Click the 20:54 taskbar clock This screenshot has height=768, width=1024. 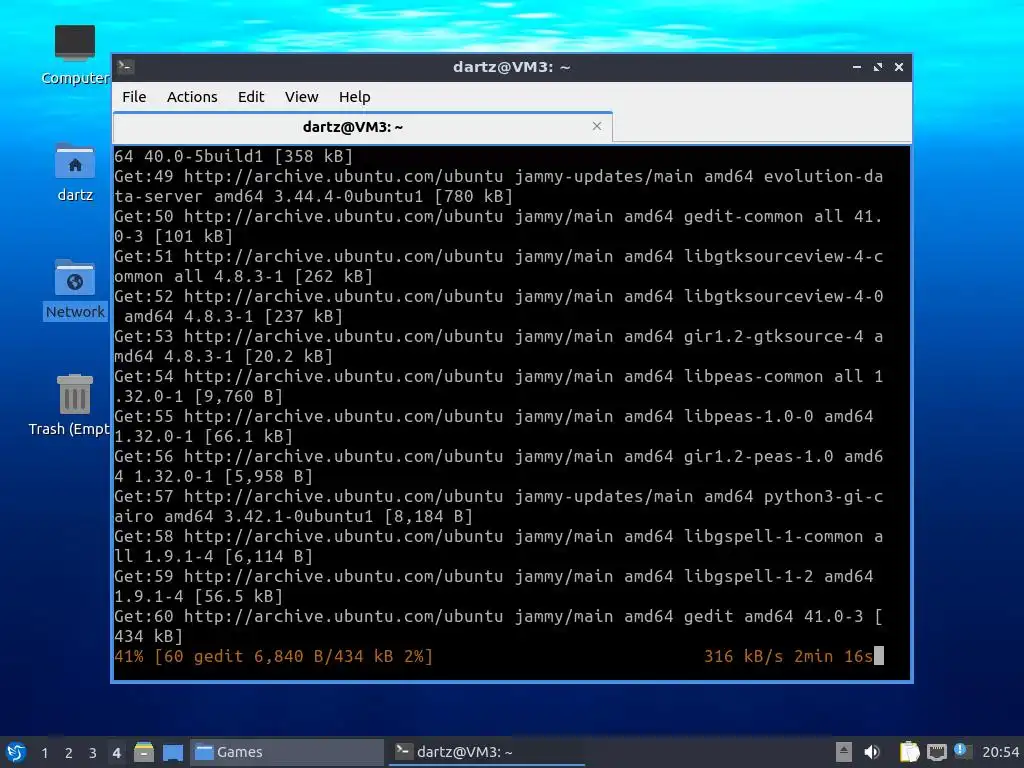coord(1000,752)
